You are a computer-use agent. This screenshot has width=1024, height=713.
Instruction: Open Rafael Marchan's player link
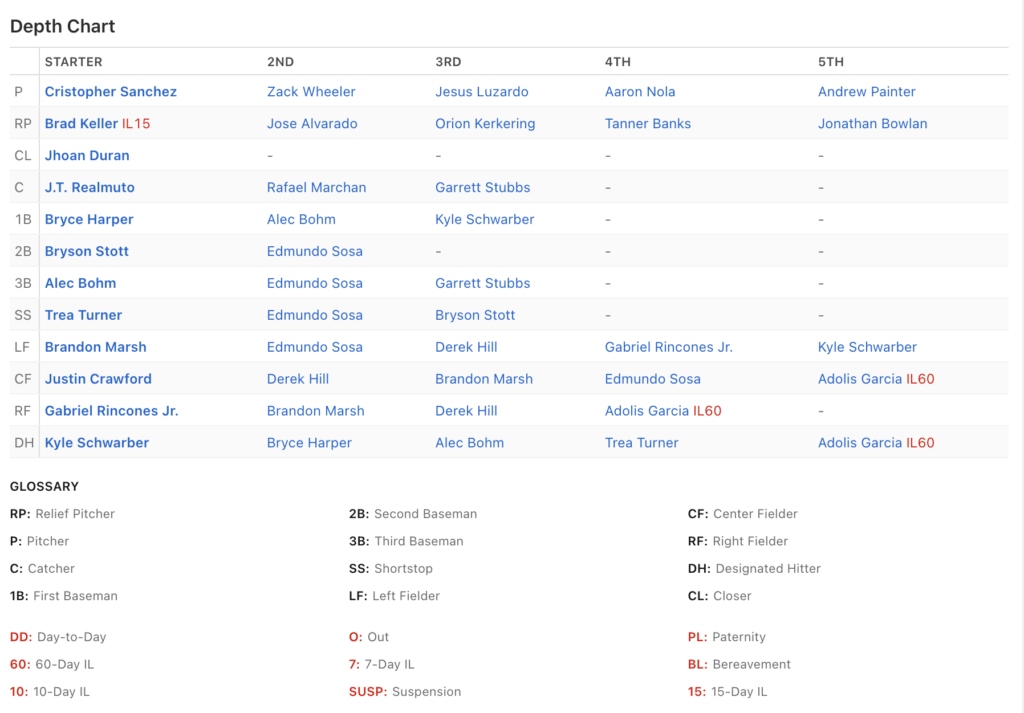pyautogui.click(x=316, y=187)
